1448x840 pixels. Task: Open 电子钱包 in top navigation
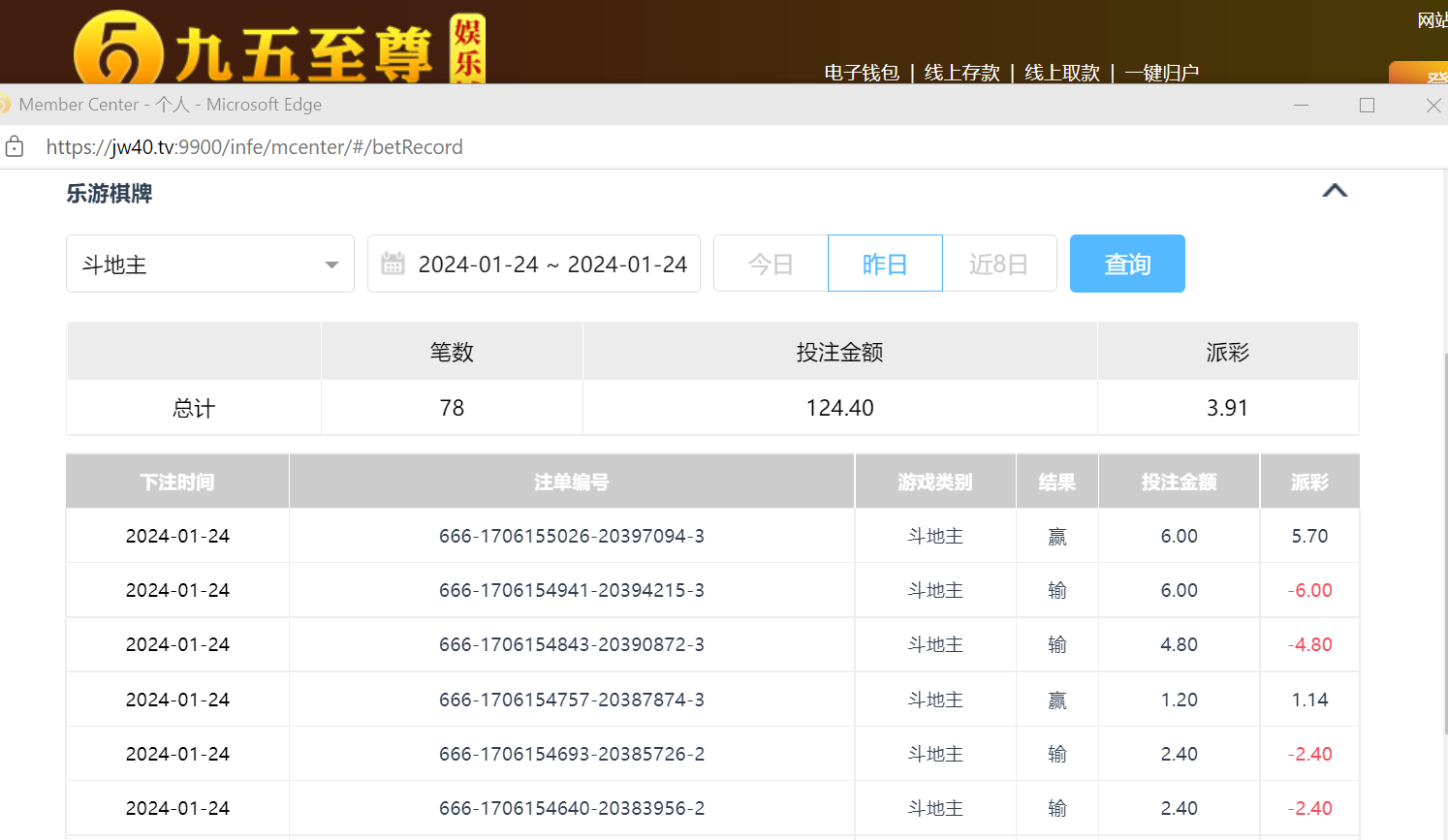(x=862, y=73)
